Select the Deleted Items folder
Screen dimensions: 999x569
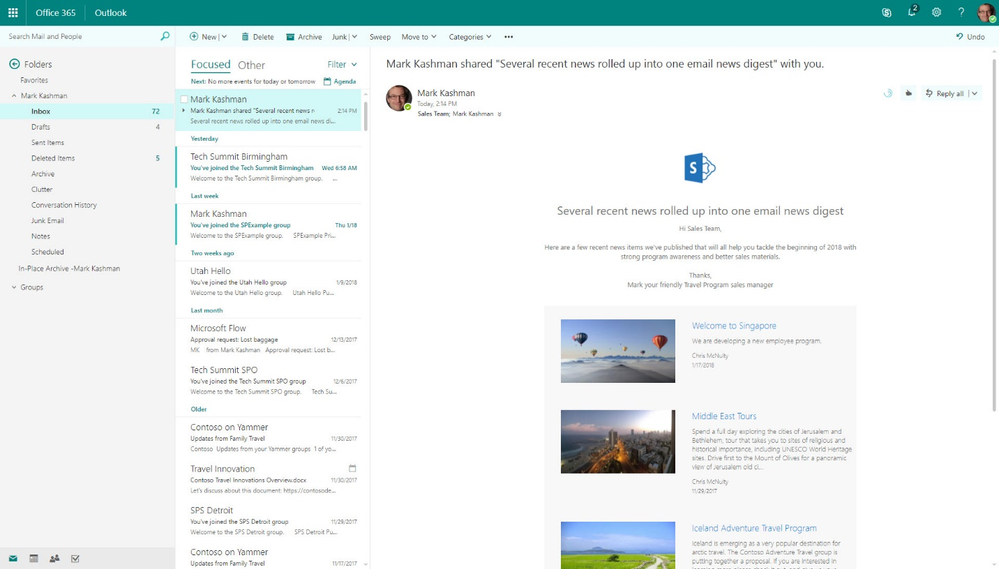53,158
